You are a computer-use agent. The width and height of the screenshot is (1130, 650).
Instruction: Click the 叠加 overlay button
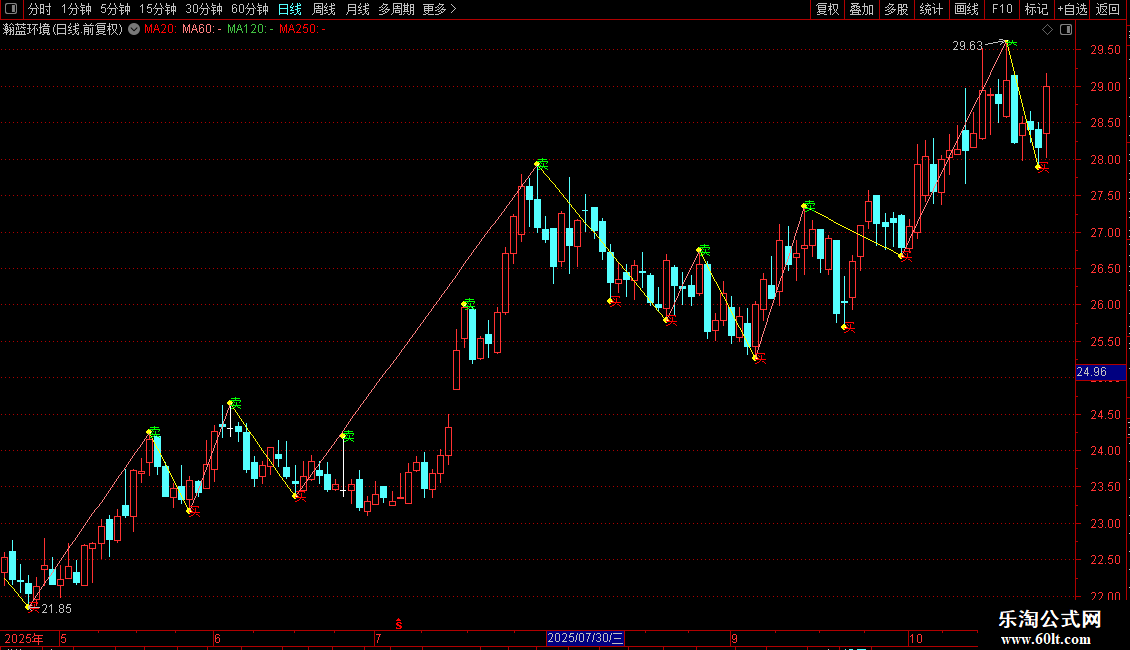pyautogui.click(x=861, y=9)
